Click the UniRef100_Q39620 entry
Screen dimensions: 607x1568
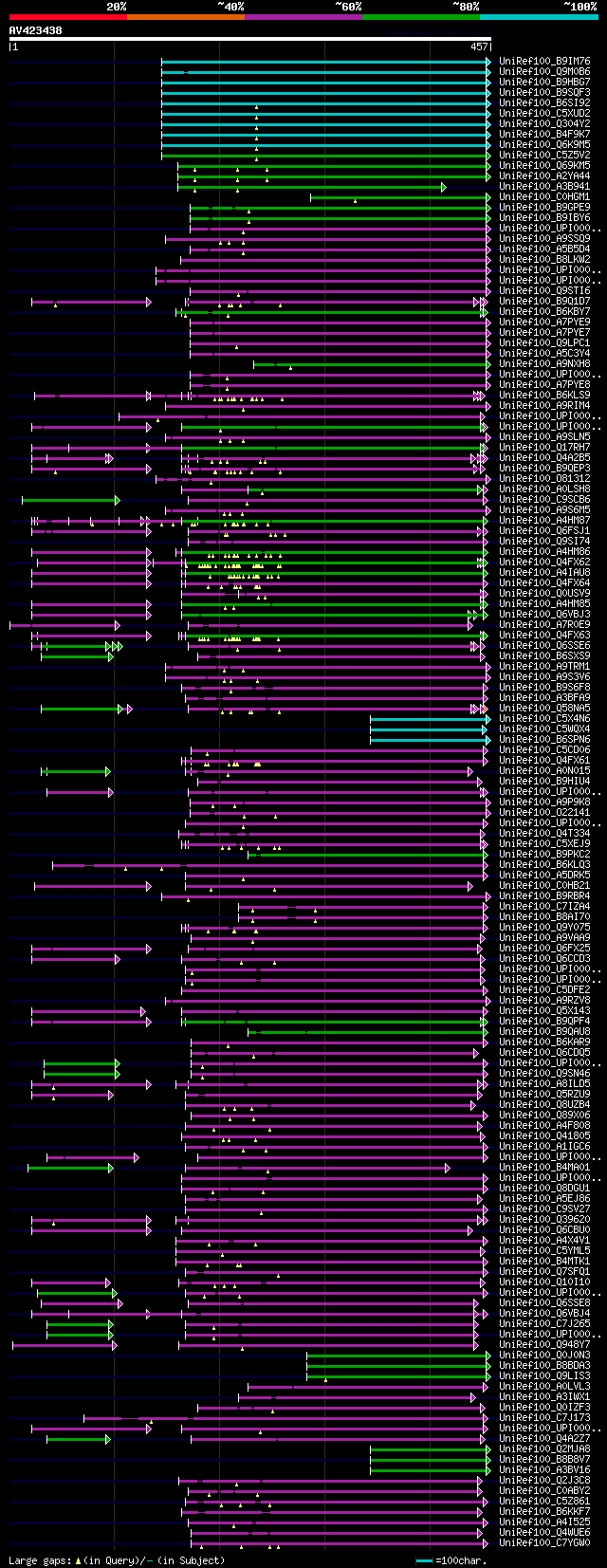coord(544,1220)
